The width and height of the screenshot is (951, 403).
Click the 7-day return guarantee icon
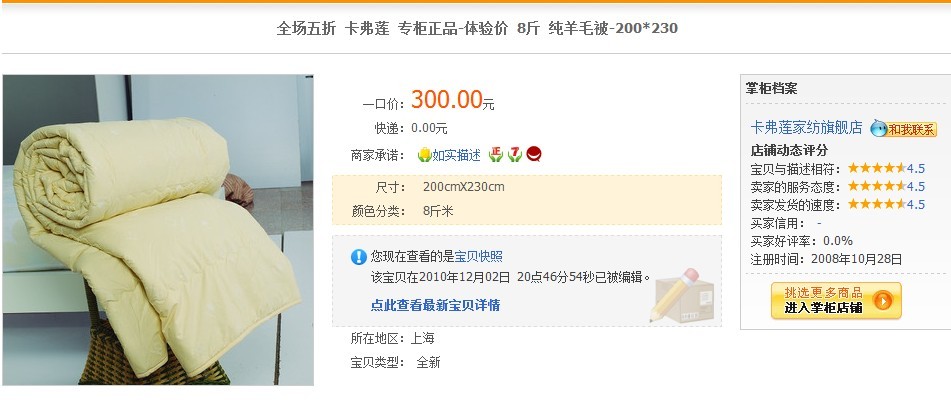[515, 155]
